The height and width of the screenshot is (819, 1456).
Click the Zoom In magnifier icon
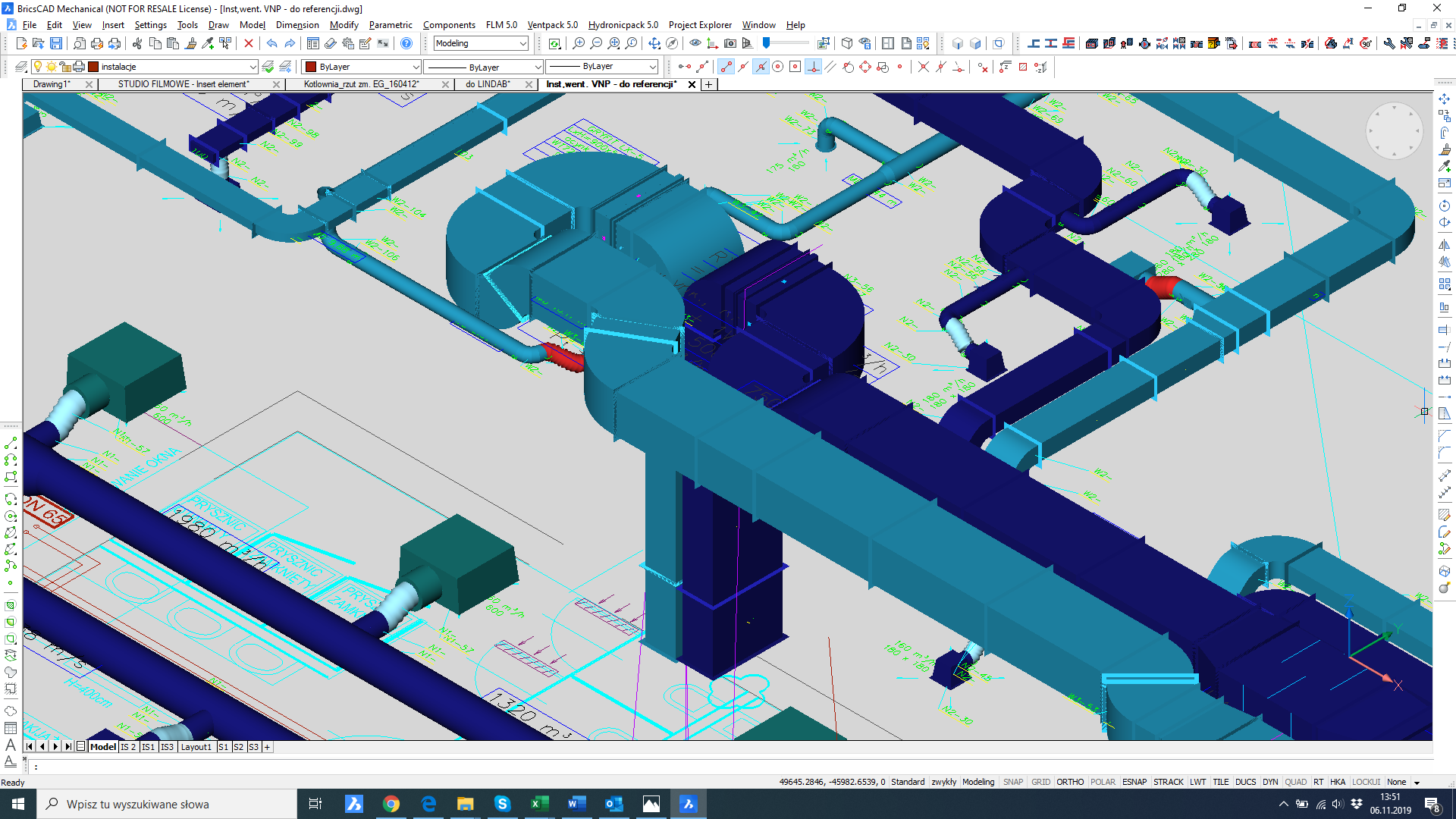pos(579,43)
